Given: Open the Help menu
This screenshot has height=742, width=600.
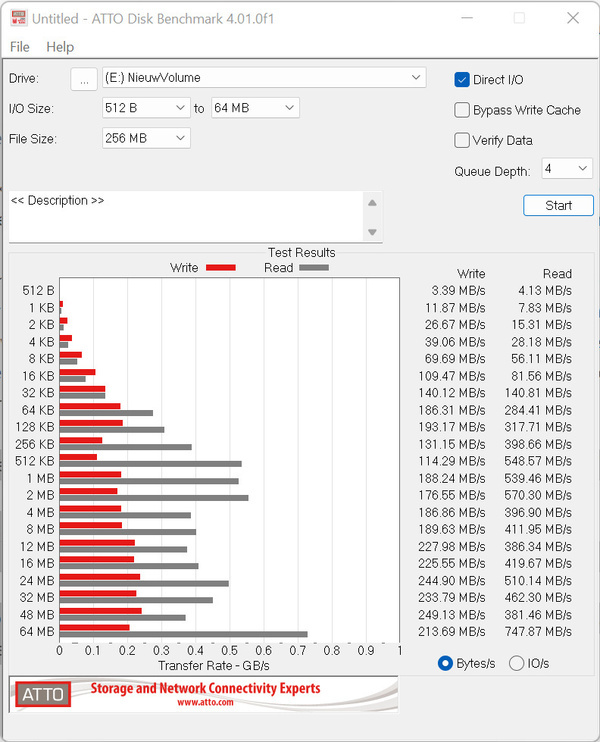Looking at the screenshot, I should pyautogui.click(x=60, y=47).
